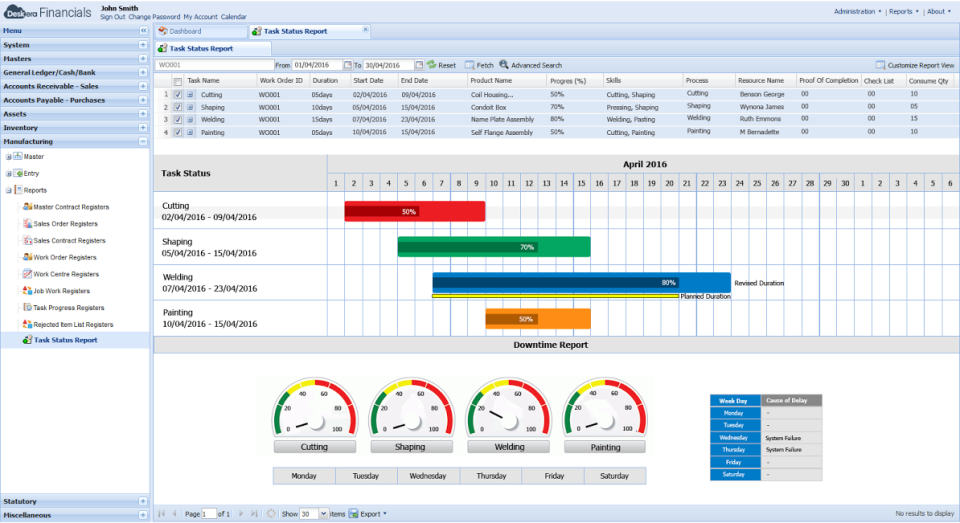960x523 pixels.
Task: Open the From date calendar picker
Action: point(347,65)
